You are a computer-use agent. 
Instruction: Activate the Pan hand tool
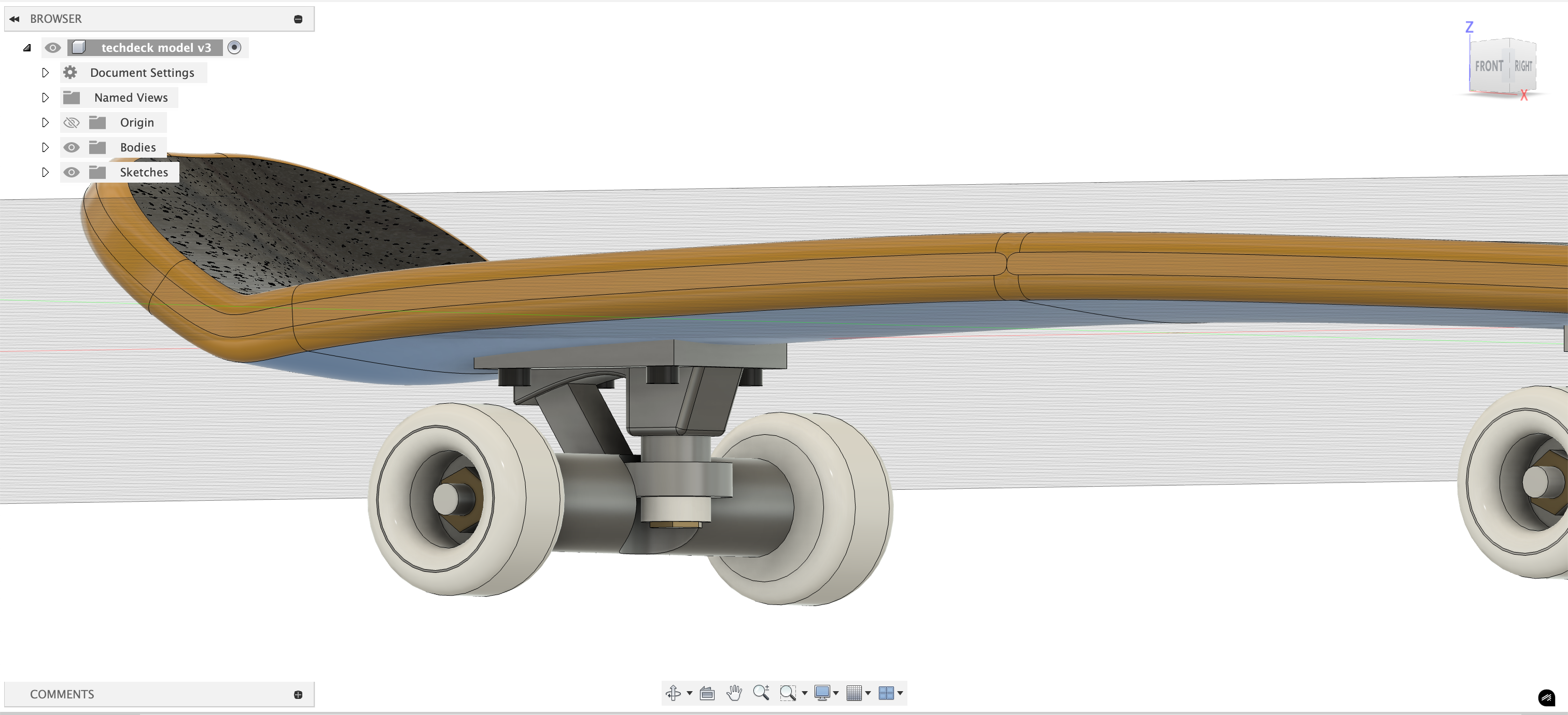(734, 693)
